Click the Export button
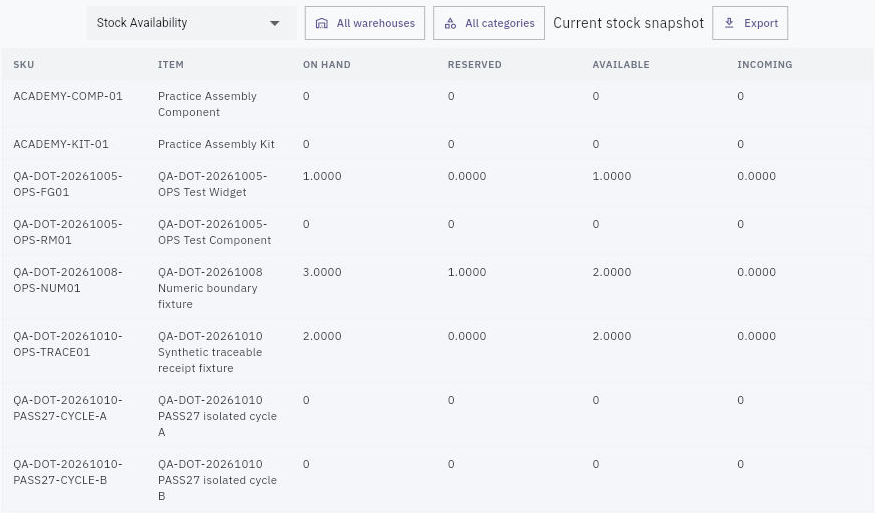 tap(750, 23)
